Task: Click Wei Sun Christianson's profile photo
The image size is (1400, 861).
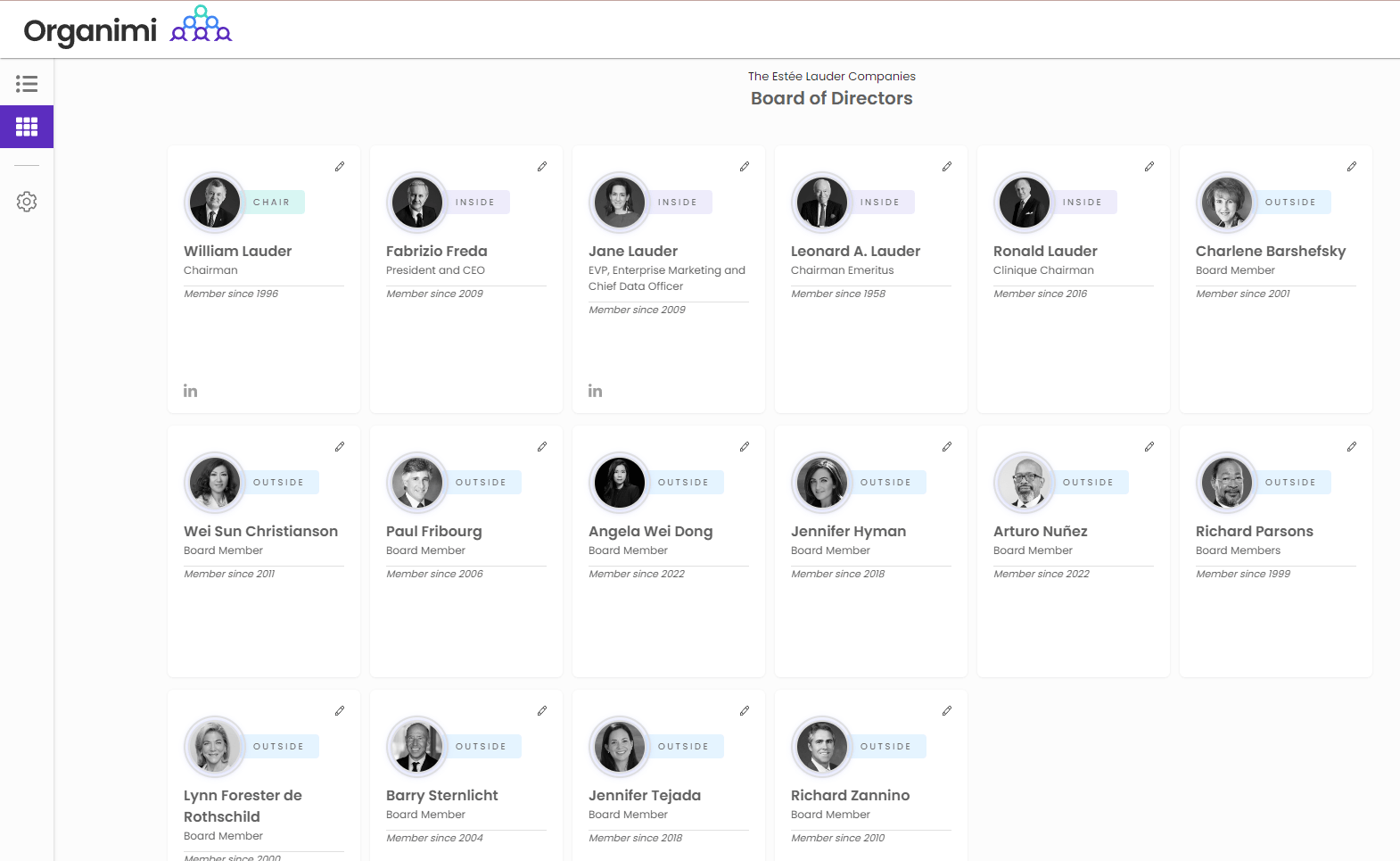Action: point(215,483)
